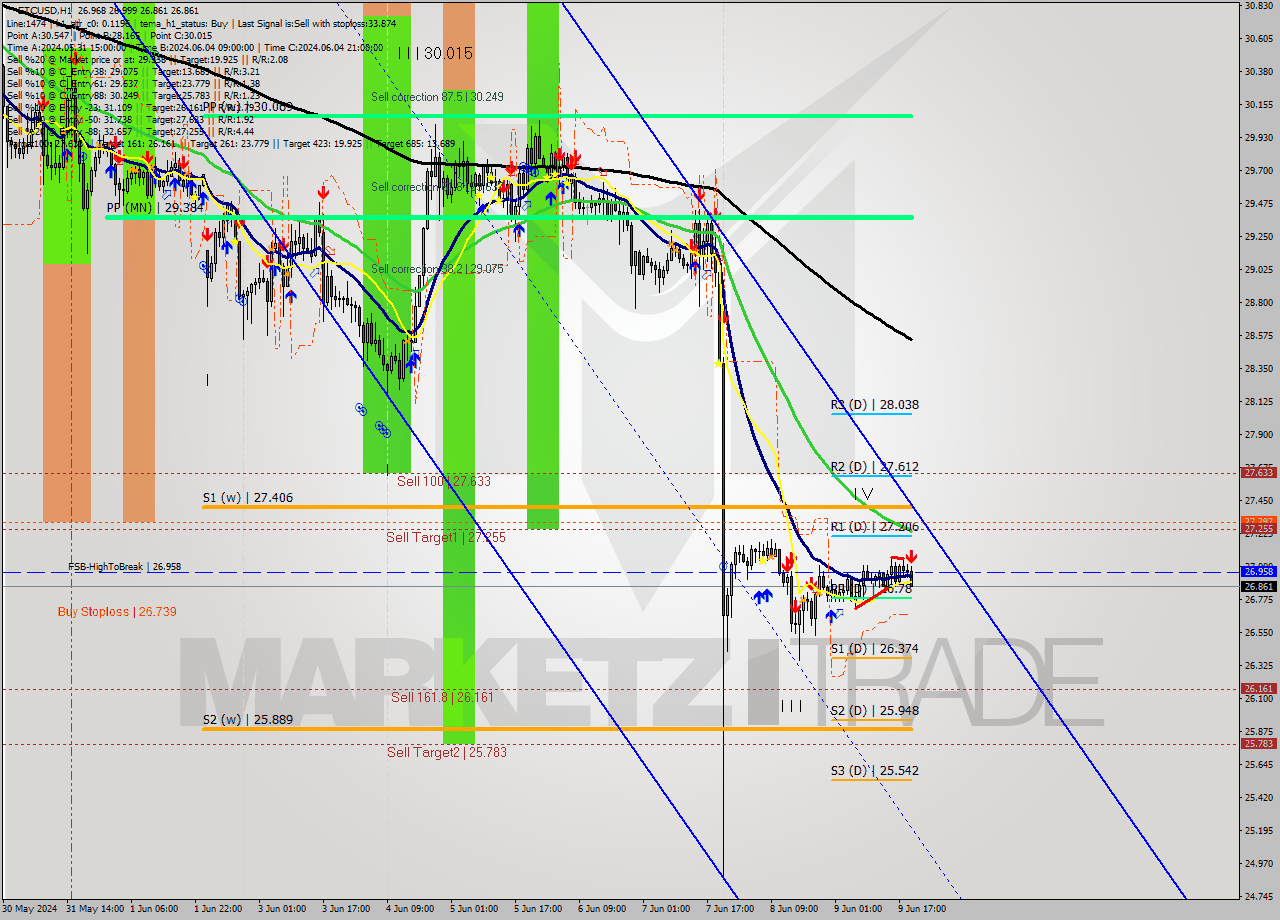Click the 7 Jun 17:00 time label
1280x920 pixels.
(729, 909)
